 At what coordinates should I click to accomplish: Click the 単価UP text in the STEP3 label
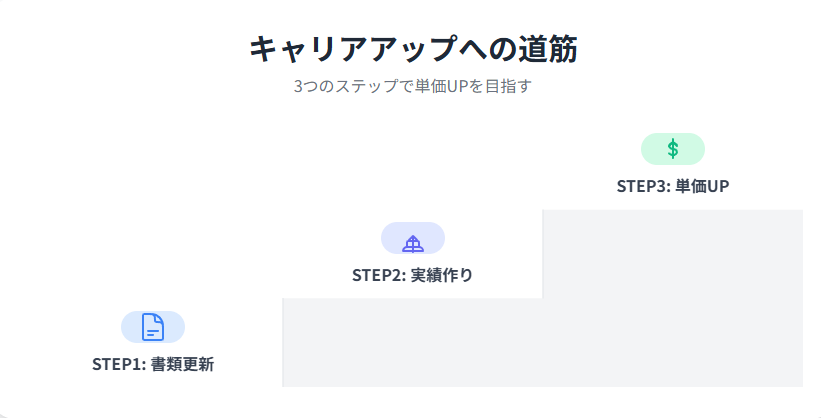point(702,186)
